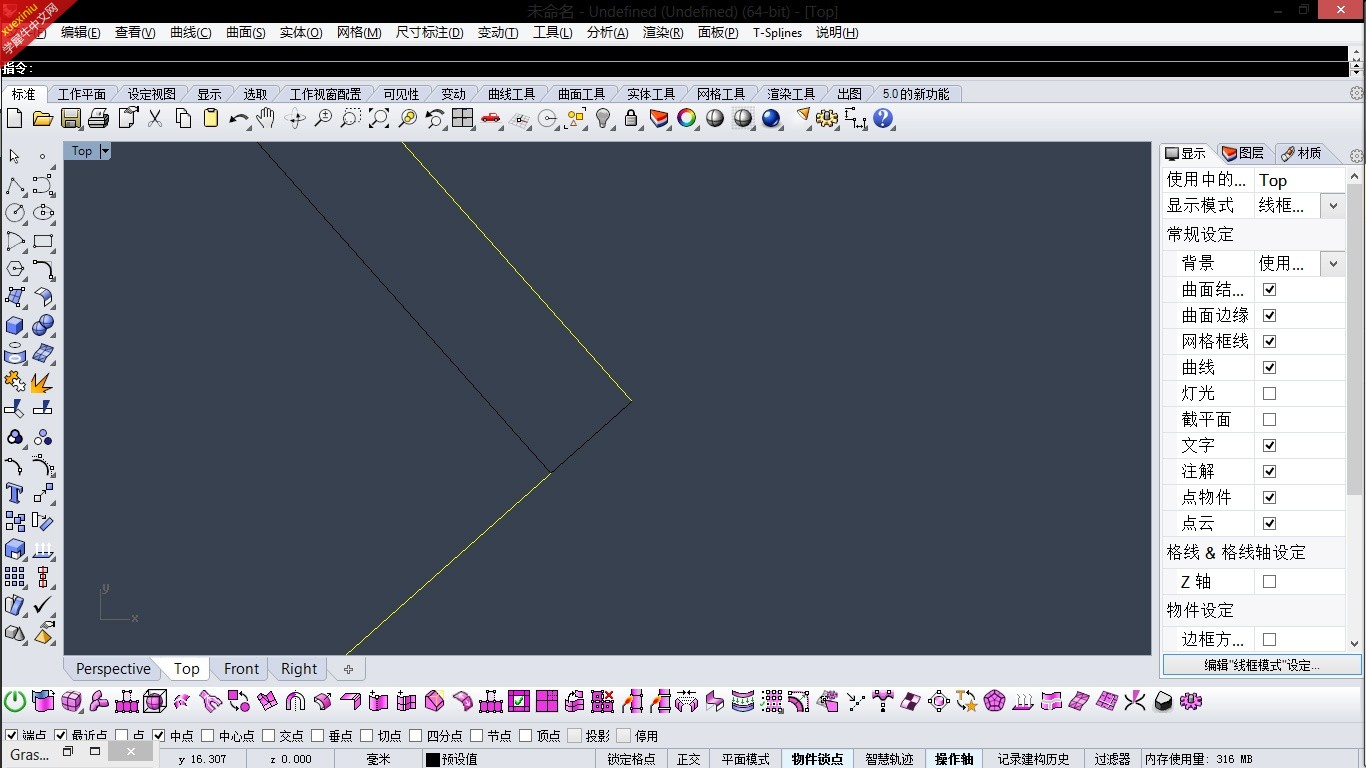Select the Circle tool in left toolbar
Viewport: 1366px width, 768px height.
tap(15, 213)
